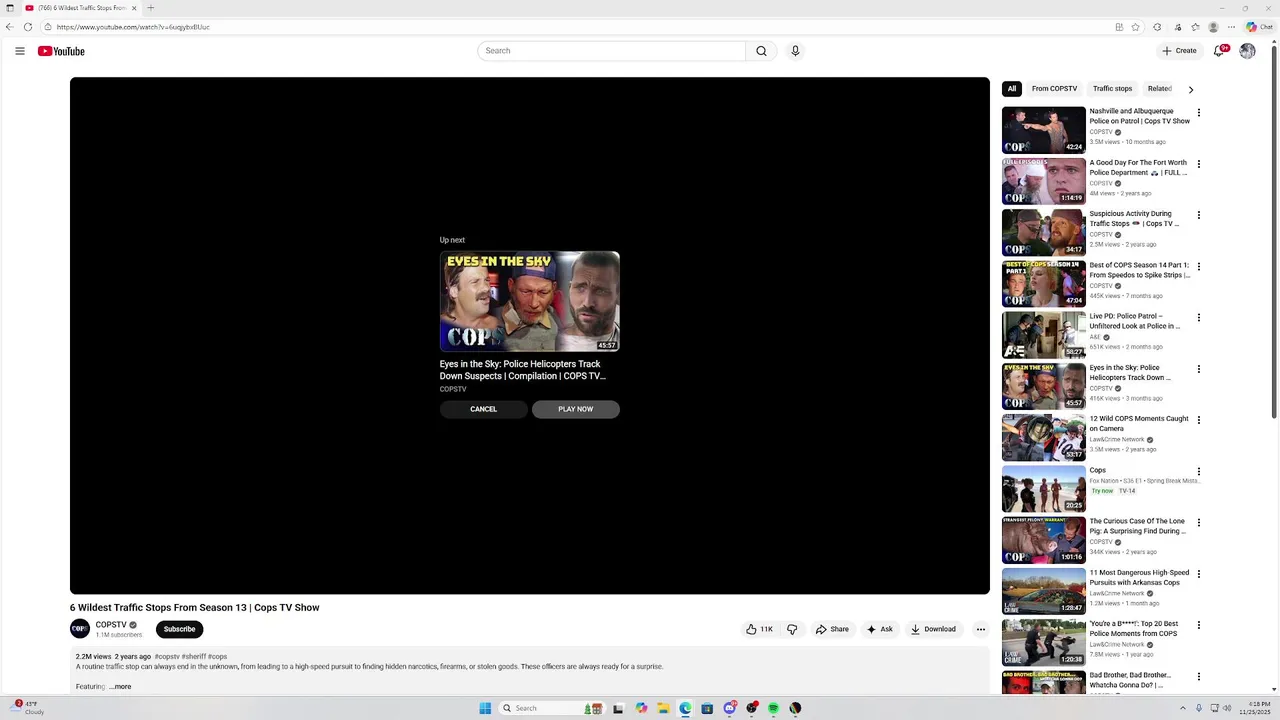The image size is (1280, 720).
Task: Add page to browser favorites star
Action: pos(1135,27)
